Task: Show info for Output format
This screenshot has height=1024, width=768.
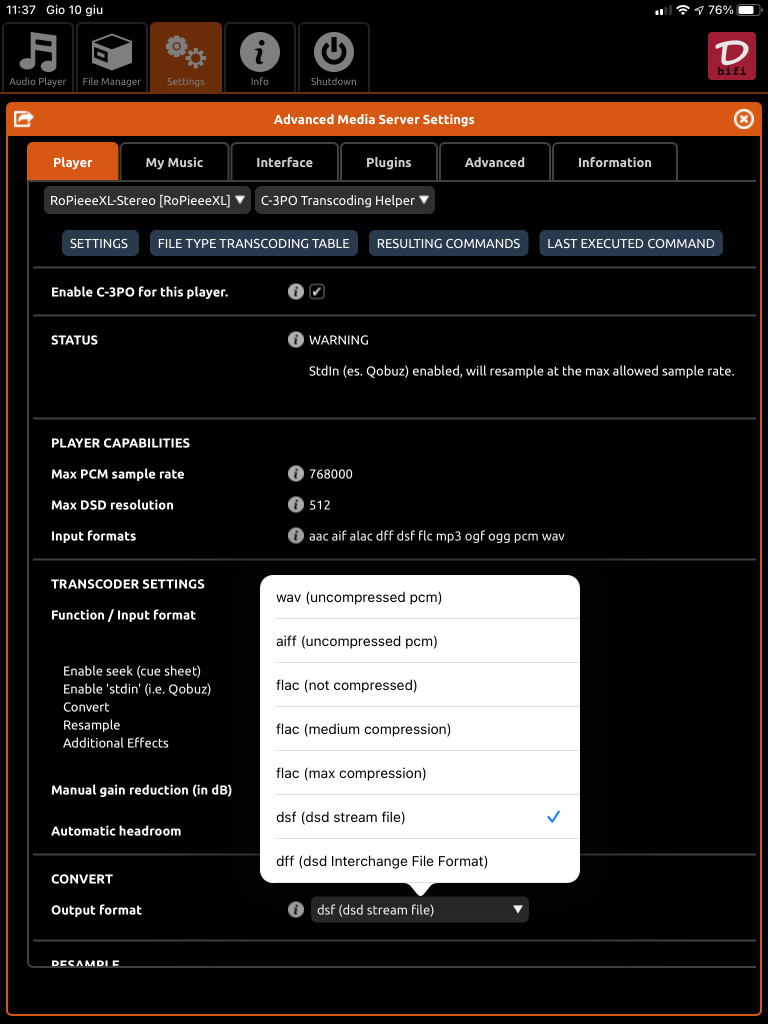Action: click(296, 910)
